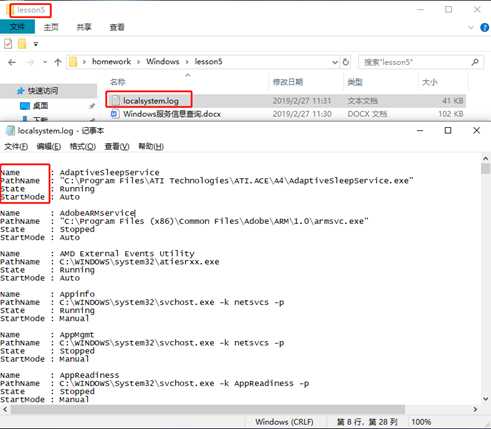Click the 100% zoom status entry
The image size is (491, 429).
(421, 422)
